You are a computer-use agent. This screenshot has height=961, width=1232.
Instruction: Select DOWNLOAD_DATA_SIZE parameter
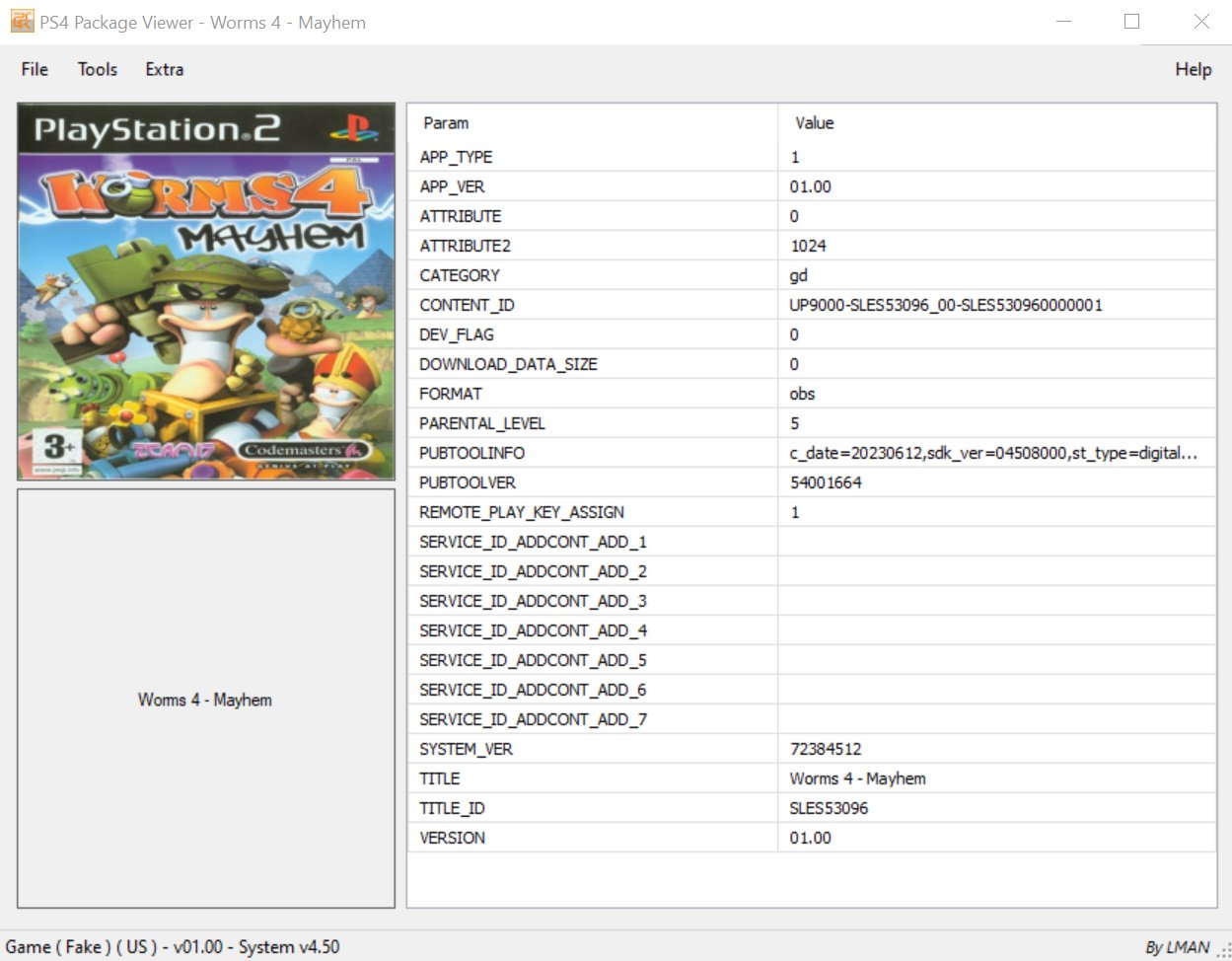(x=508, y=364)
